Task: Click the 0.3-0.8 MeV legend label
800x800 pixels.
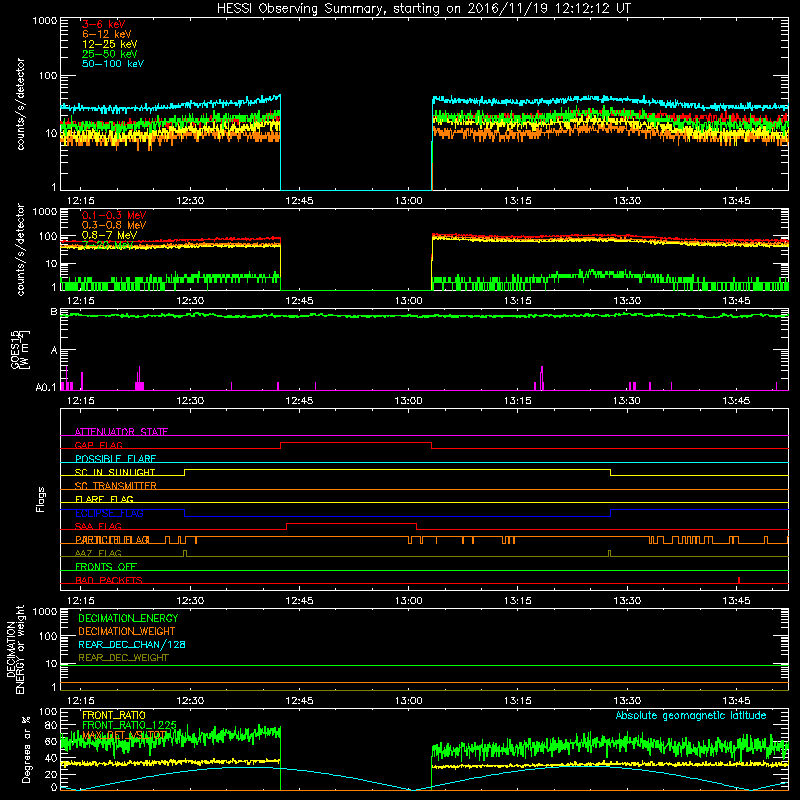Action: (114, 225)
